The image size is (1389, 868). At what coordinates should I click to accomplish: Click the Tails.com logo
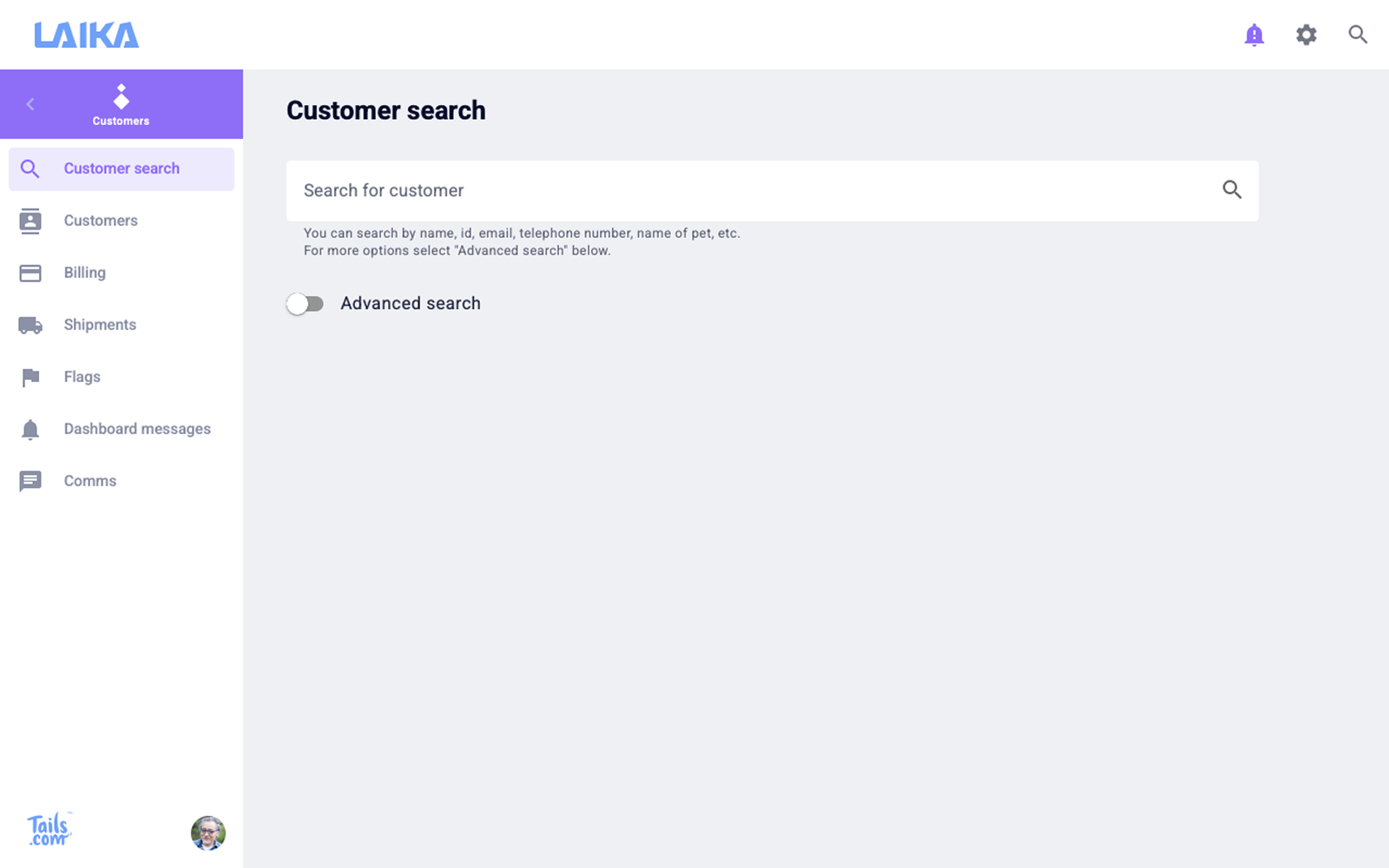(49, 830)
